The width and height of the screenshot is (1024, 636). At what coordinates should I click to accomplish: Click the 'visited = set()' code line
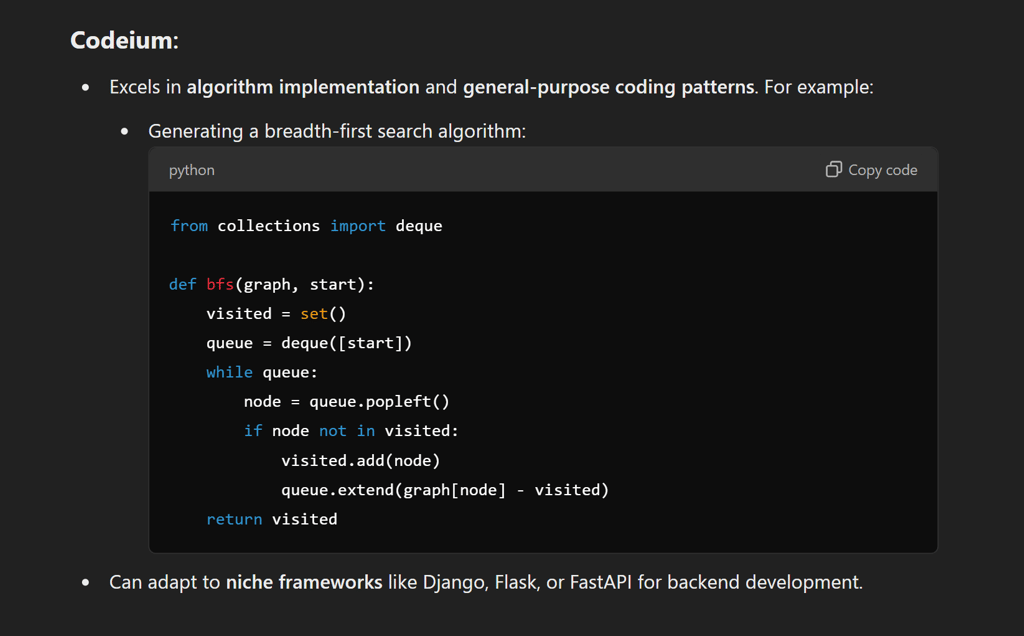point(276,314)
